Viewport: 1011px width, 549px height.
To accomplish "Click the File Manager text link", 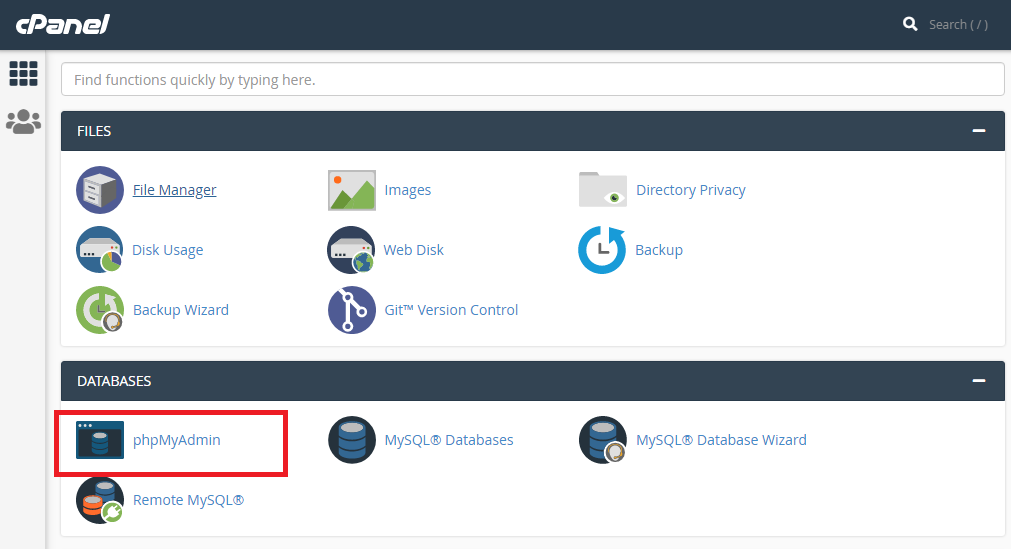I will tap(174, 190).
